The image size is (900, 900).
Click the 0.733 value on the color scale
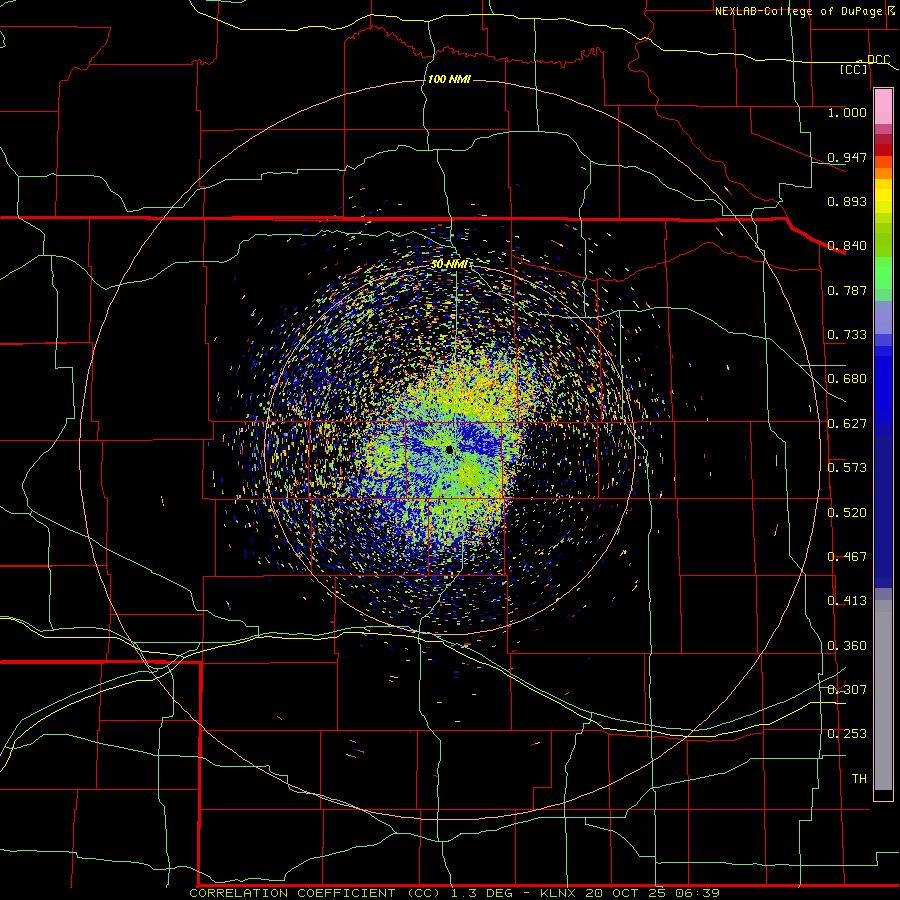[x=847, y=335]
